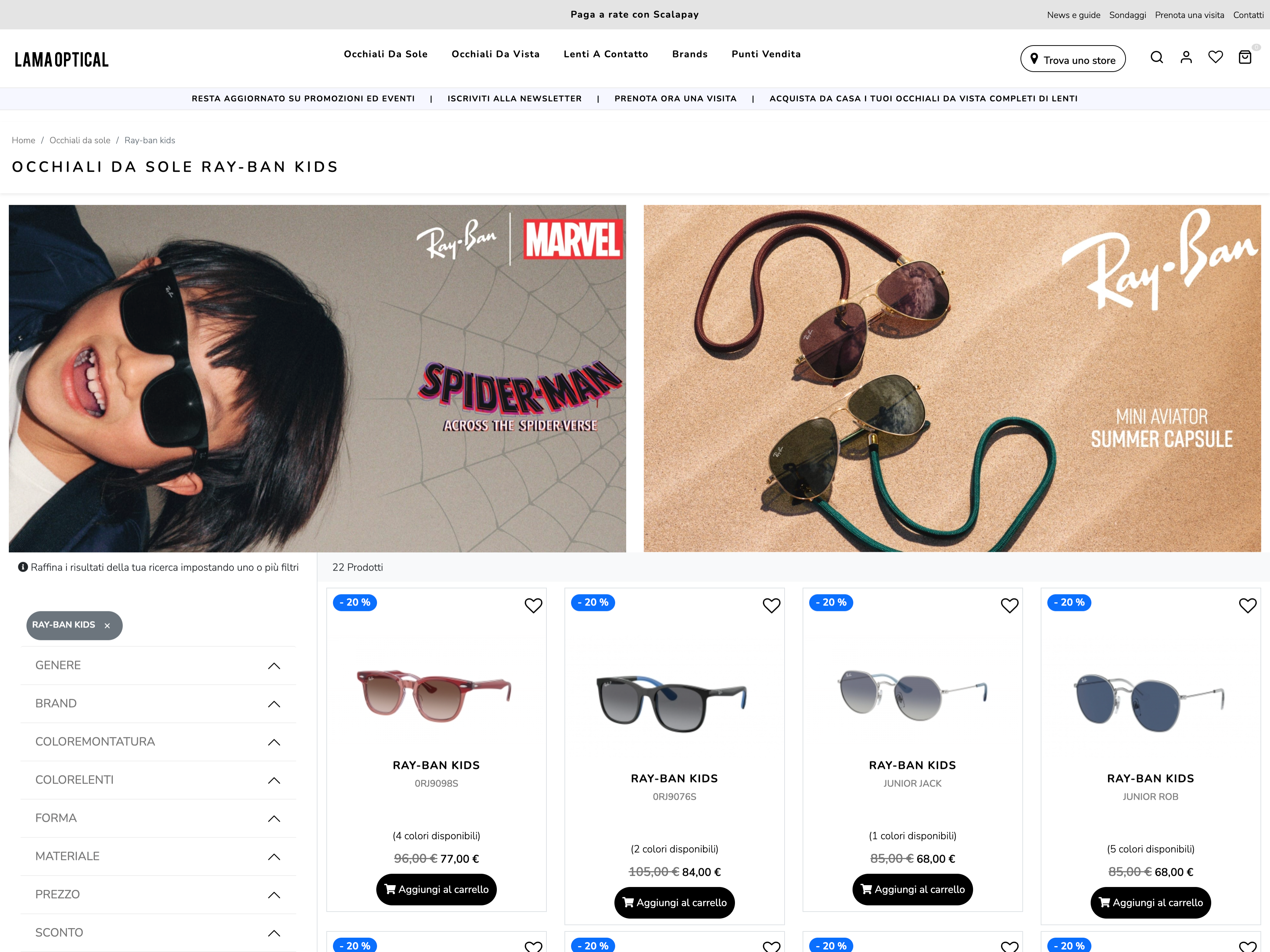Click the Occhiali da sole breadcrumb
Screen dimensions: 1270x952
[80, 140]
